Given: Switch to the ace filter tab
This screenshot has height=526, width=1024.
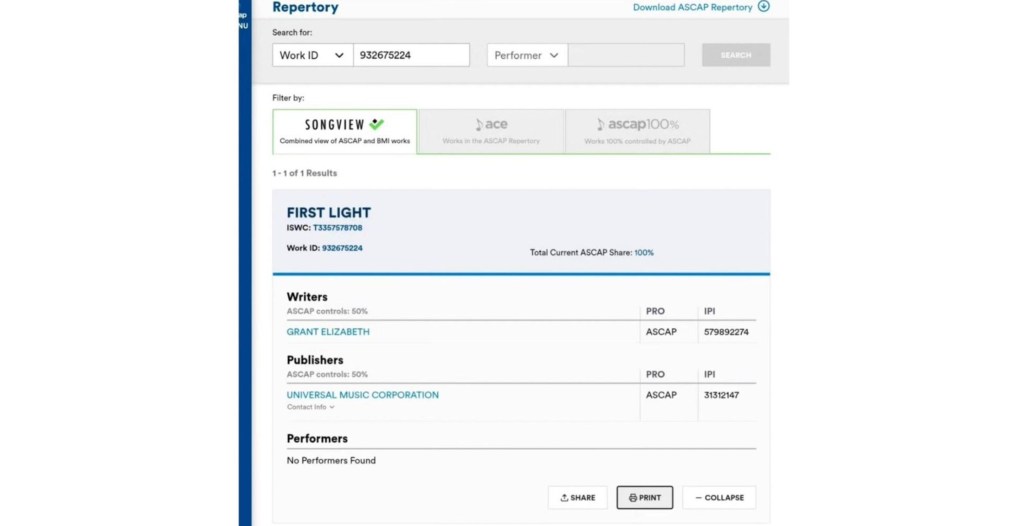Looking at the screenshot, I should pyautogui.click(x=491, y=132).
